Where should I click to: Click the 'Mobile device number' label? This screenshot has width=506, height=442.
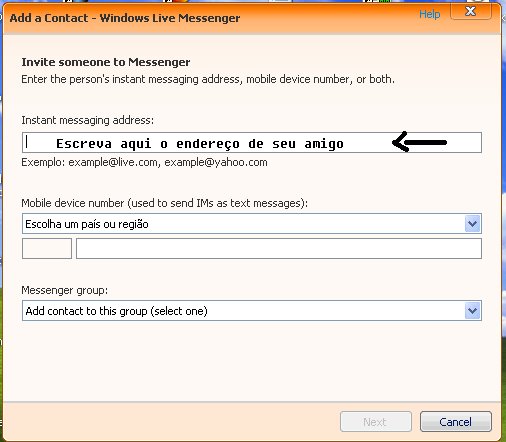coord(165,203)
